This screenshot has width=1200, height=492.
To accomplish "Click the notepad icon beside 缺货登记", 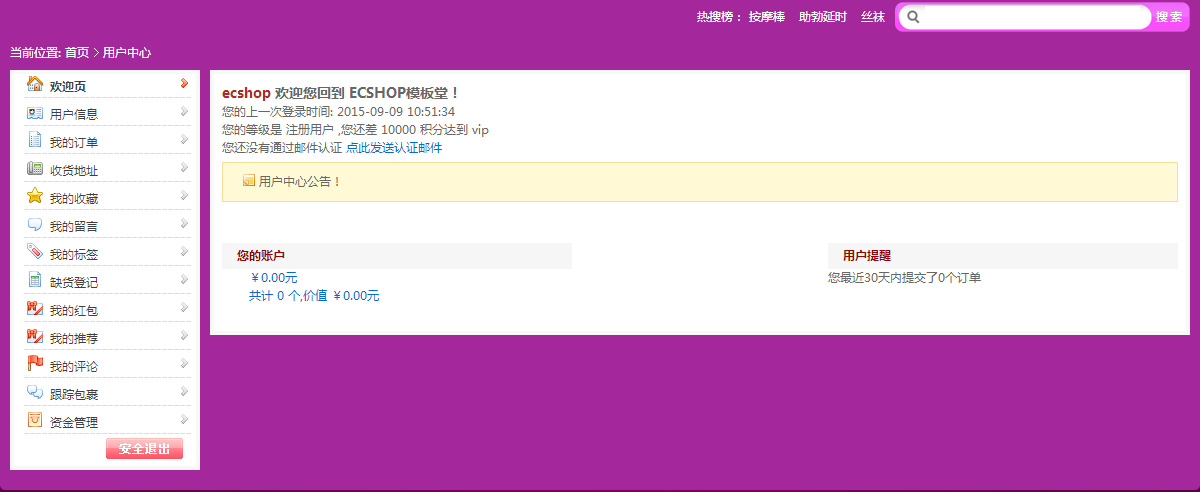I will click(35, 280).
